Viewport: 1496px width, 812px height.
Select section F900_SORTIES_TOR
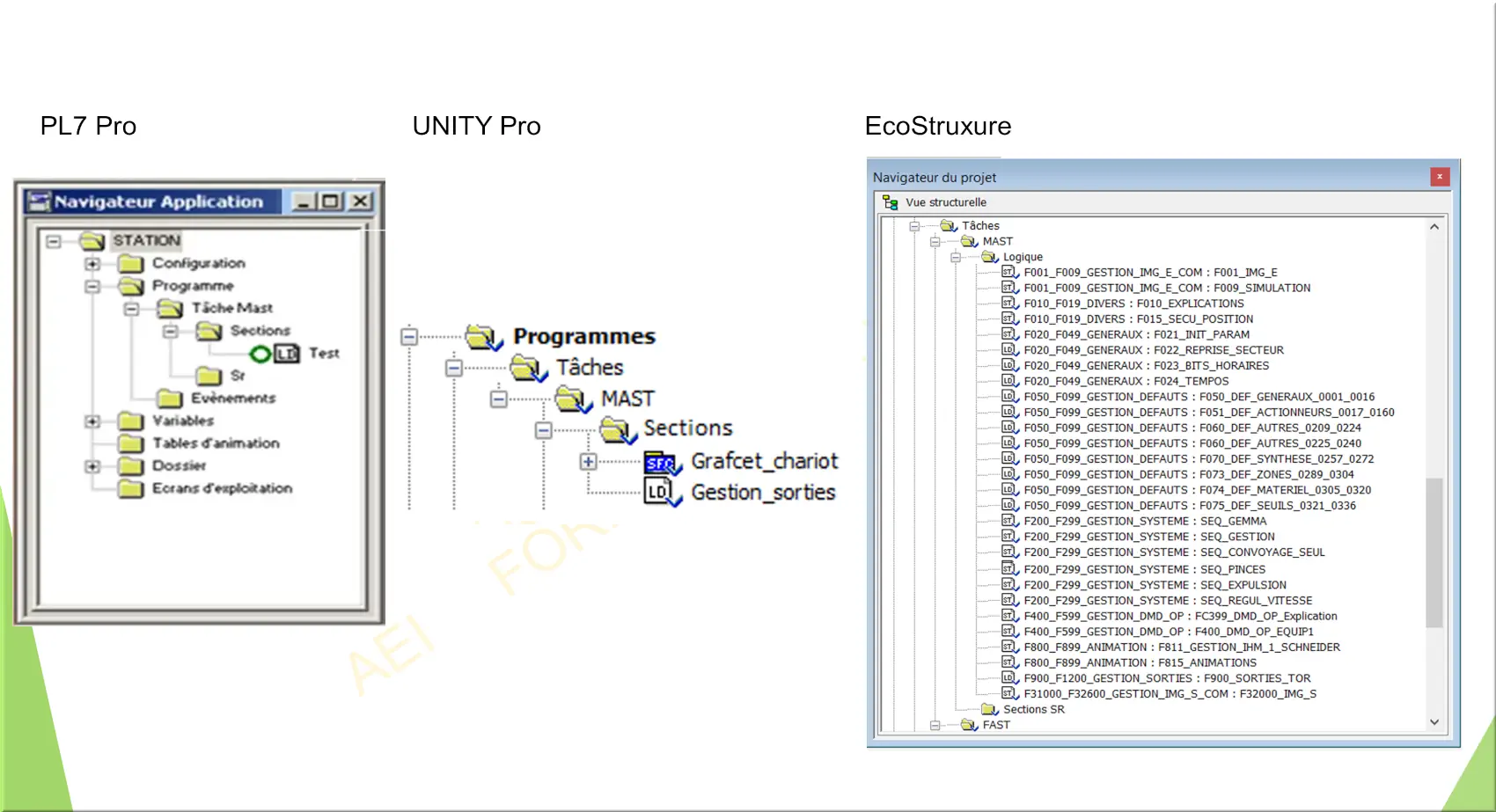click(x=1167, y=678)
